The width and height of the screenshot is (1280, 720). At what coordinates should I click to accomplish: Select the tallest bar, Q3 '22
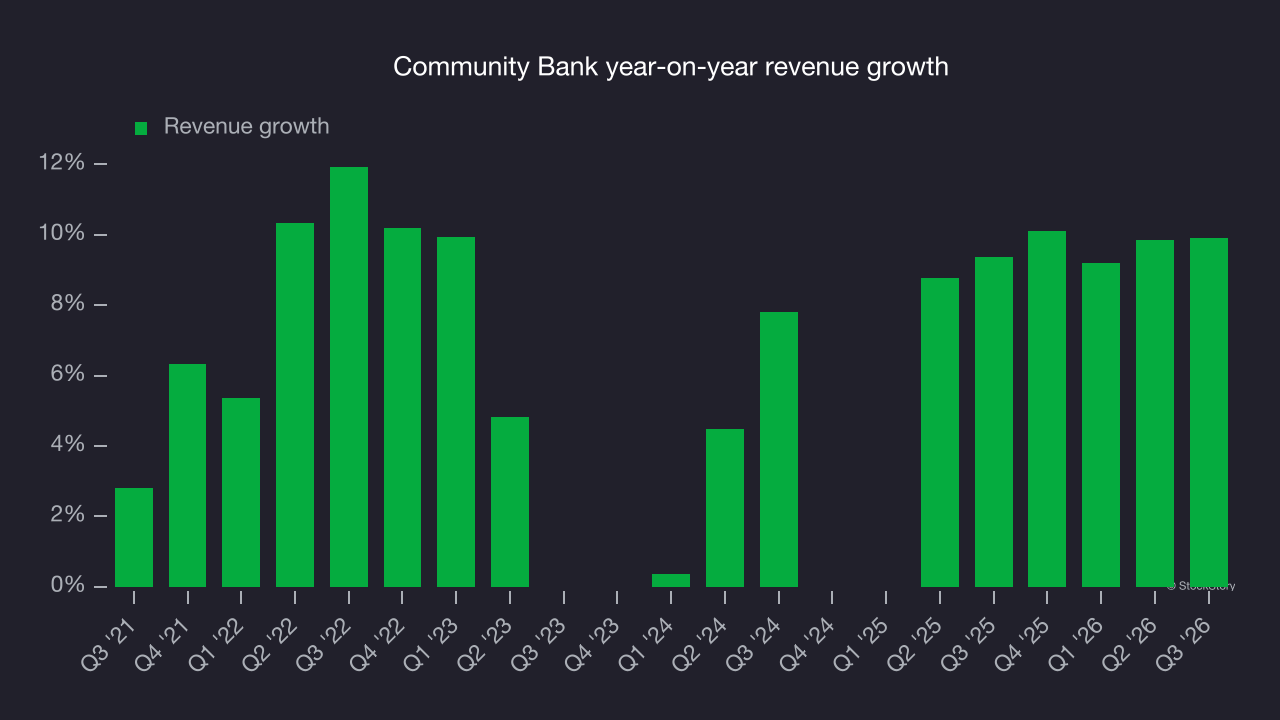[349, 377]
